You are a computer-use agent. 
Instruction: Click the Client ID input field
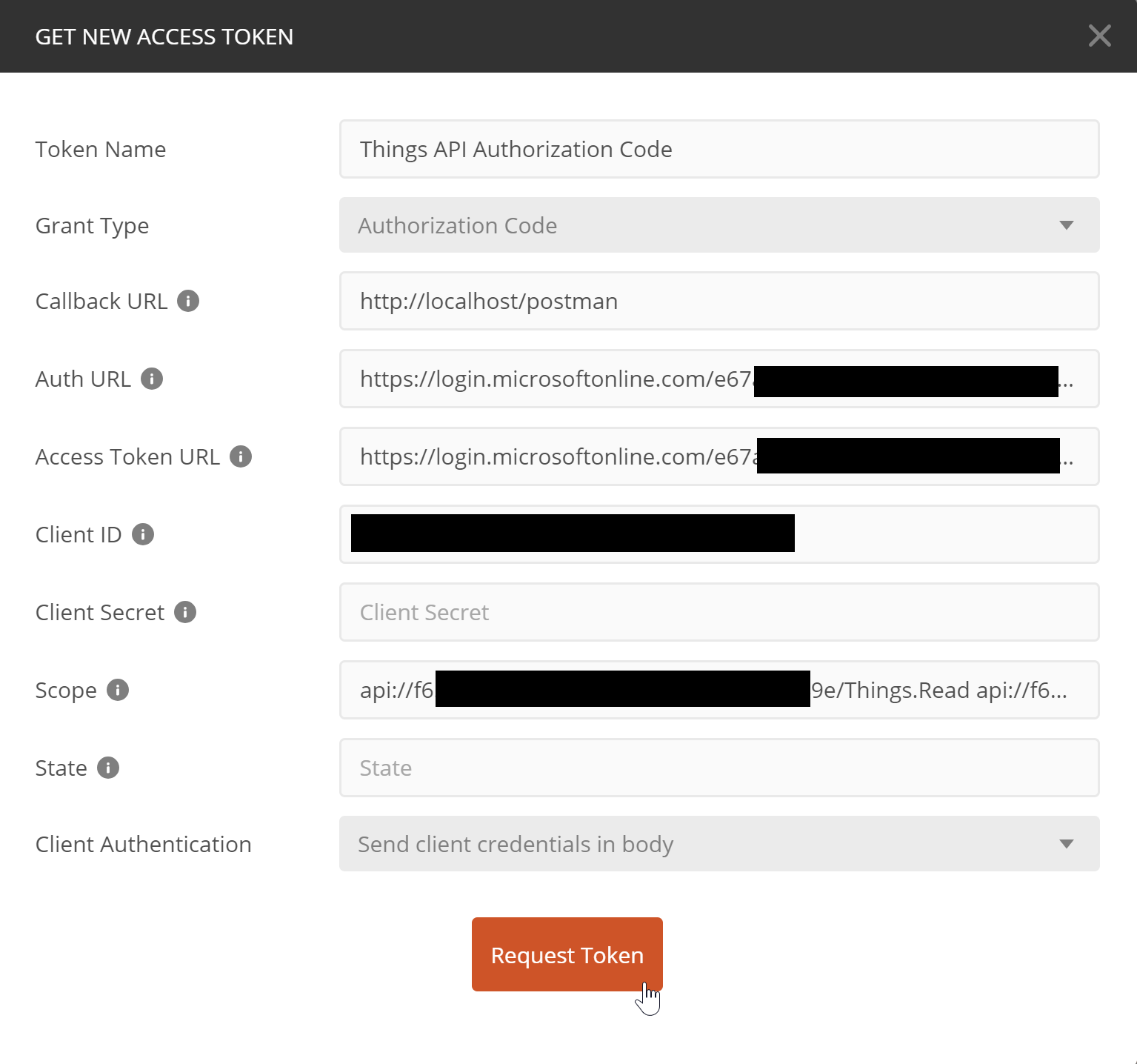pos(718,534)
